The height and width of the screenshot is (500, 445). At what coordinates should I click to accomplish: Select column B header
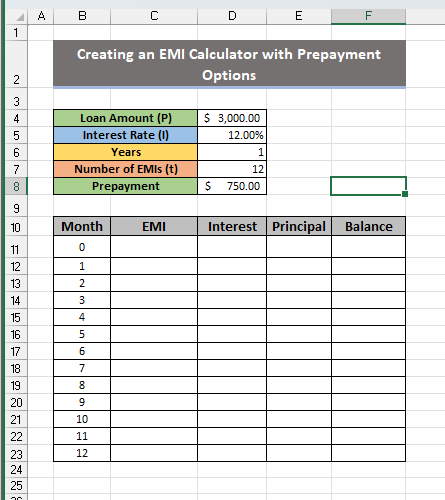point(82,16)
